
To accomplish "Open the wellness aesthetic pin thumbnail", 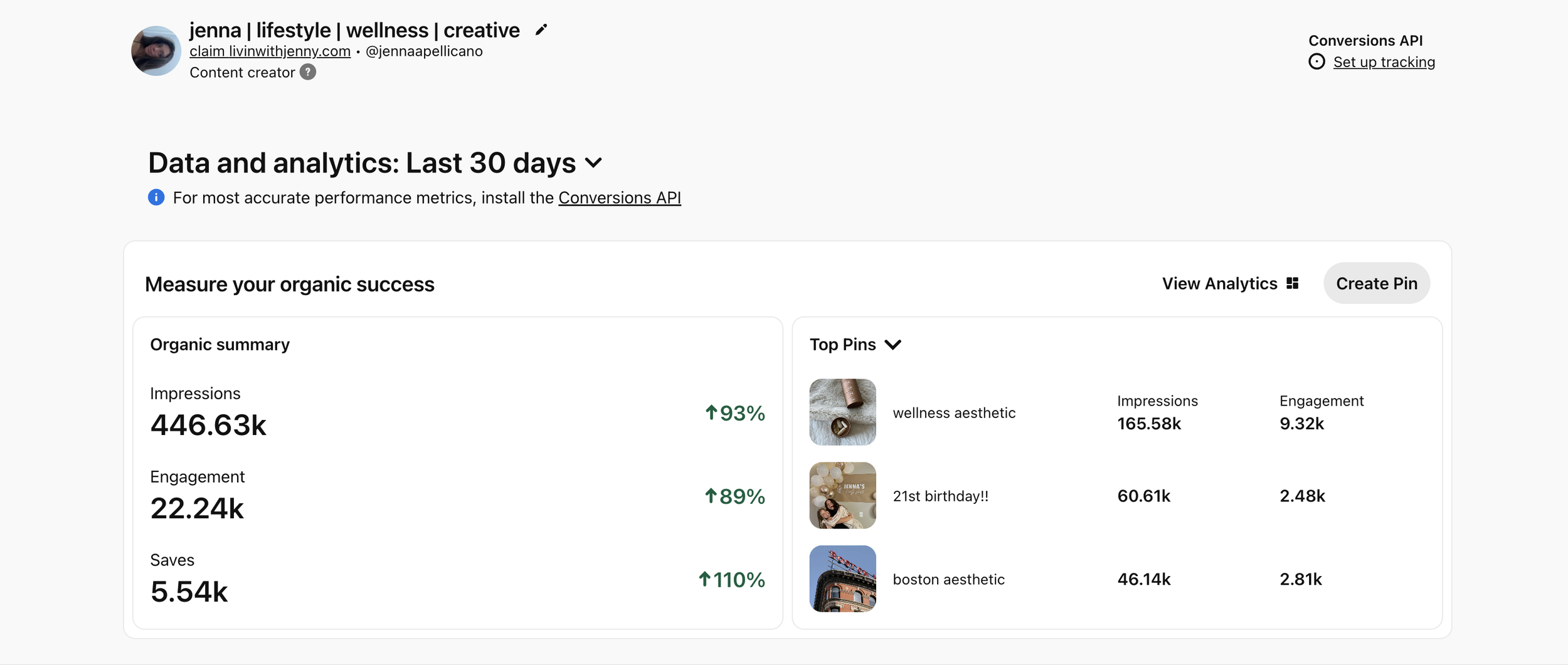I will [x=842, y=412].
